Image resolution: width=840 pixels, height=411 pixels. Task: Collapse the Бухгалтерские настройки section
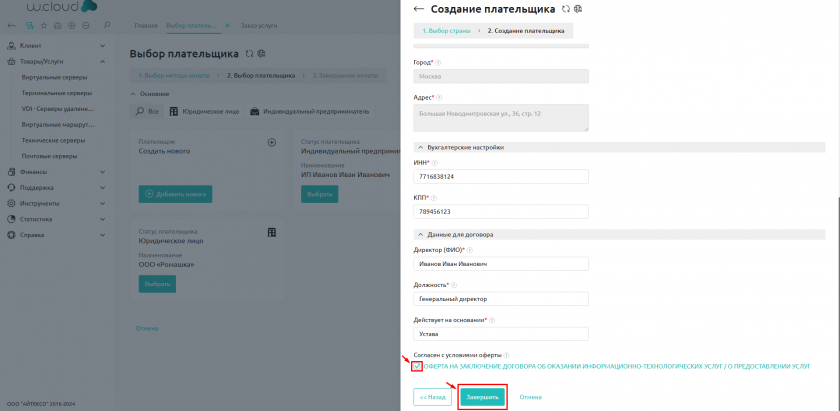[x=417, y=147]
